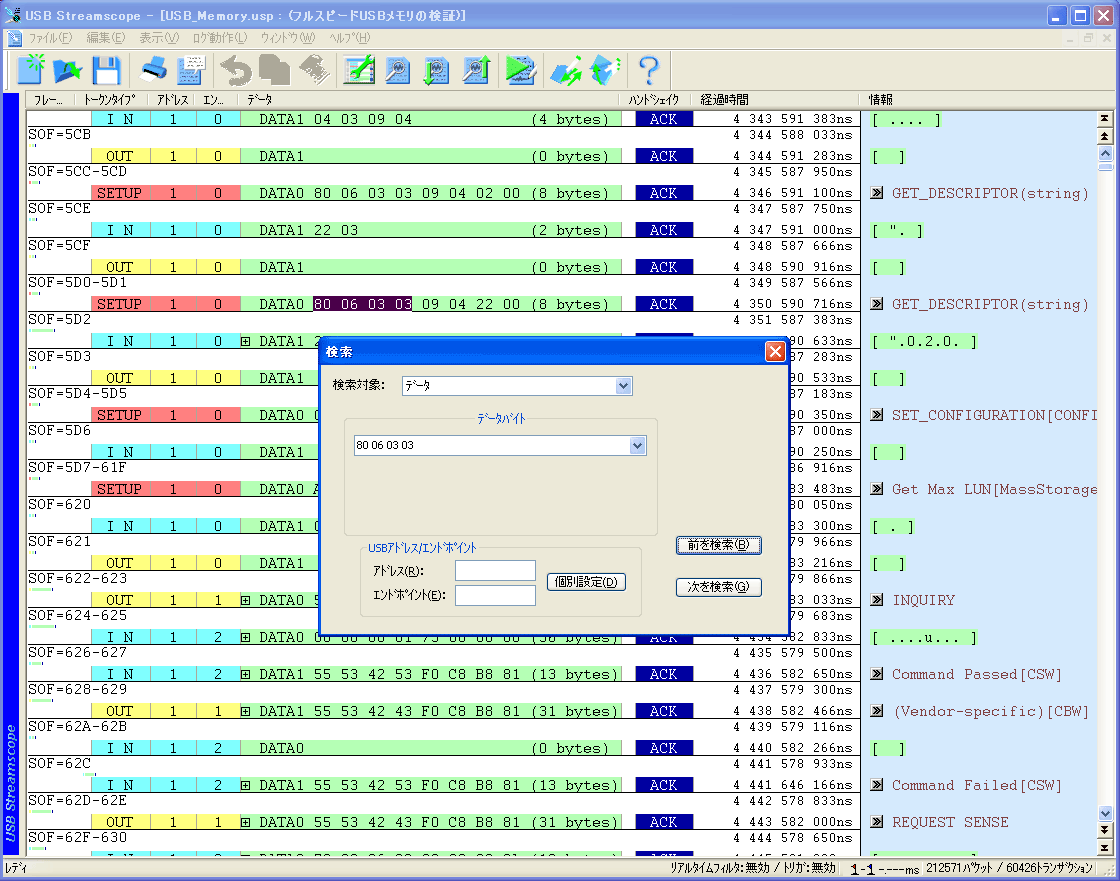Image resolution: width=1120 pixels, height=881 pixels.
Task: Click the vertical scrollbar up arrow
Action: click(x=1105, y=154)
